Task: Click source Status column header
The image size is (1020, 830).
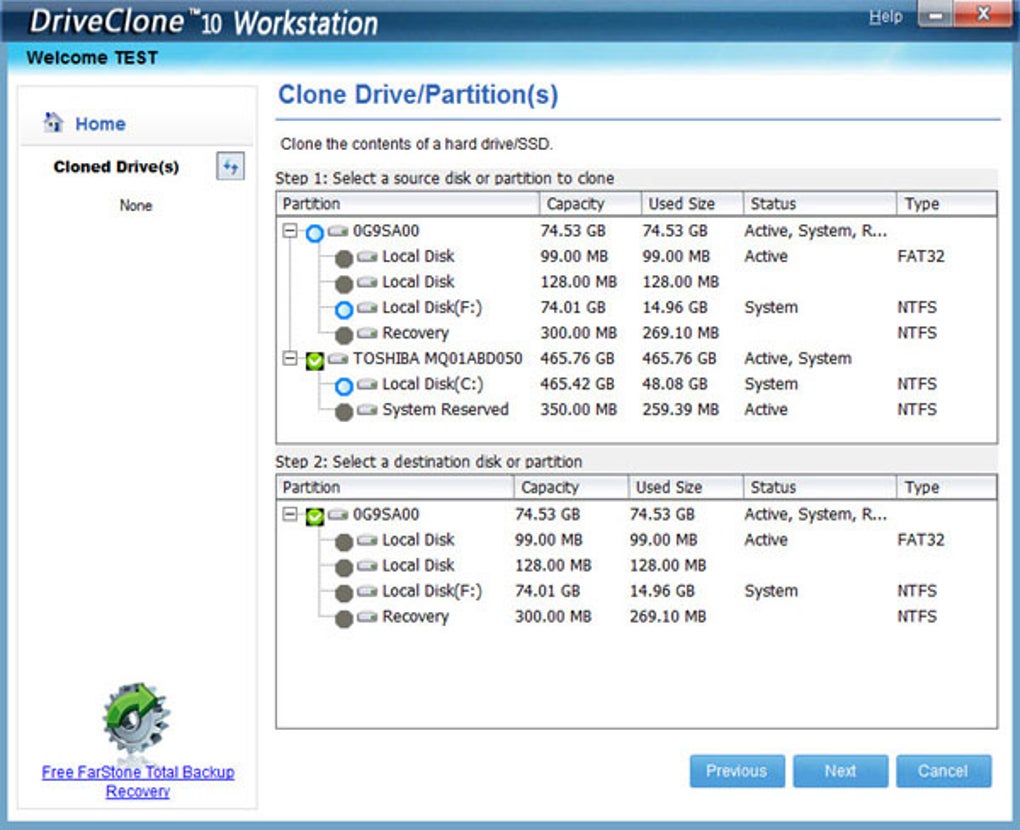Action: coord(819,204)
